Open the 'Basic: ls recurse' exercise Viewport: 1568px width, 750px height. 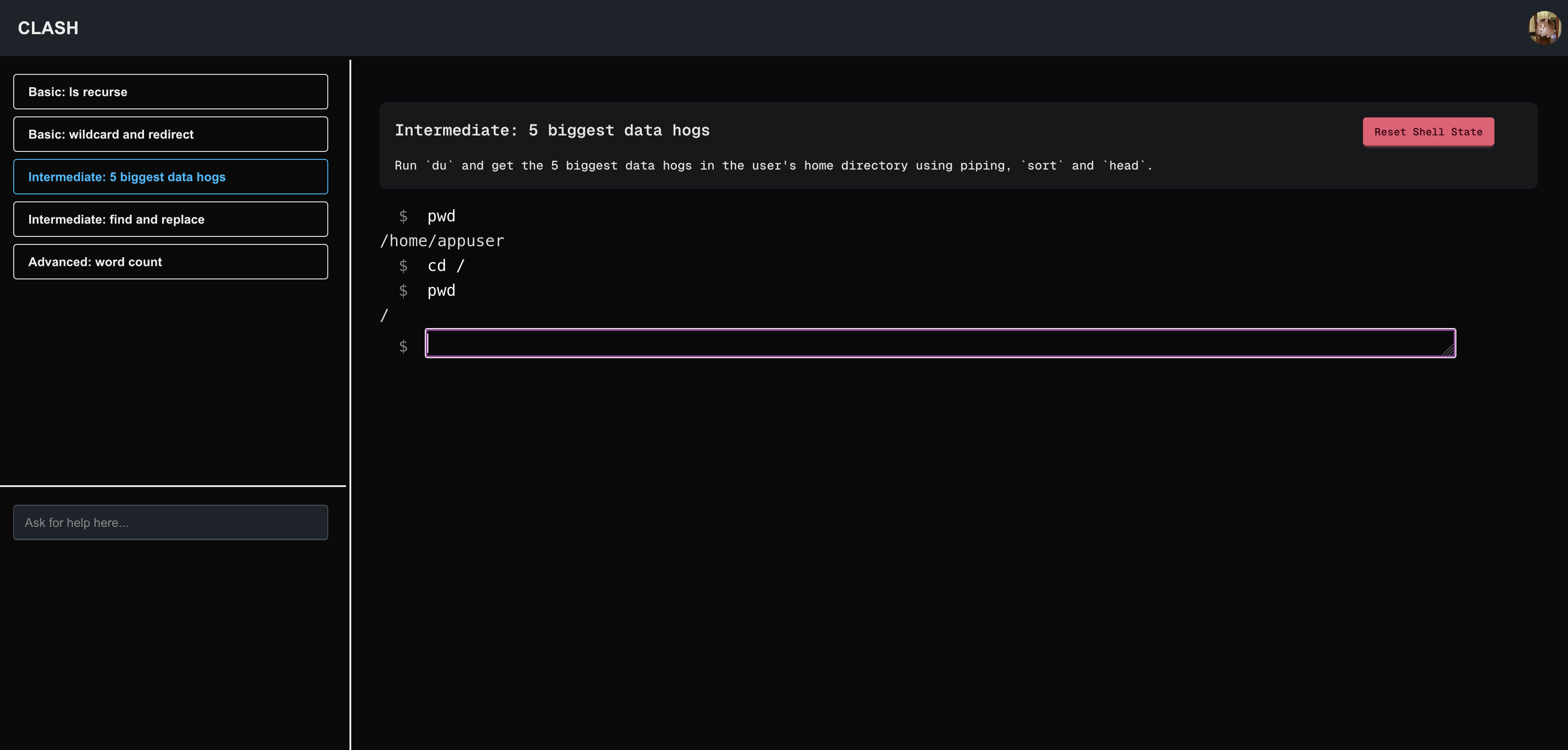point(171,92)
